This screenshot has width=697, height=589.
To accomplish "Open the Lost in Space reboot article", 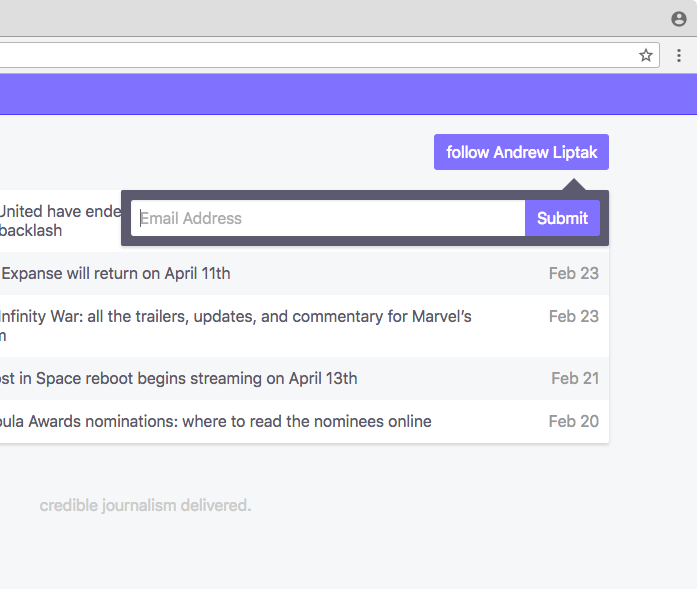I will click(178, 378).
